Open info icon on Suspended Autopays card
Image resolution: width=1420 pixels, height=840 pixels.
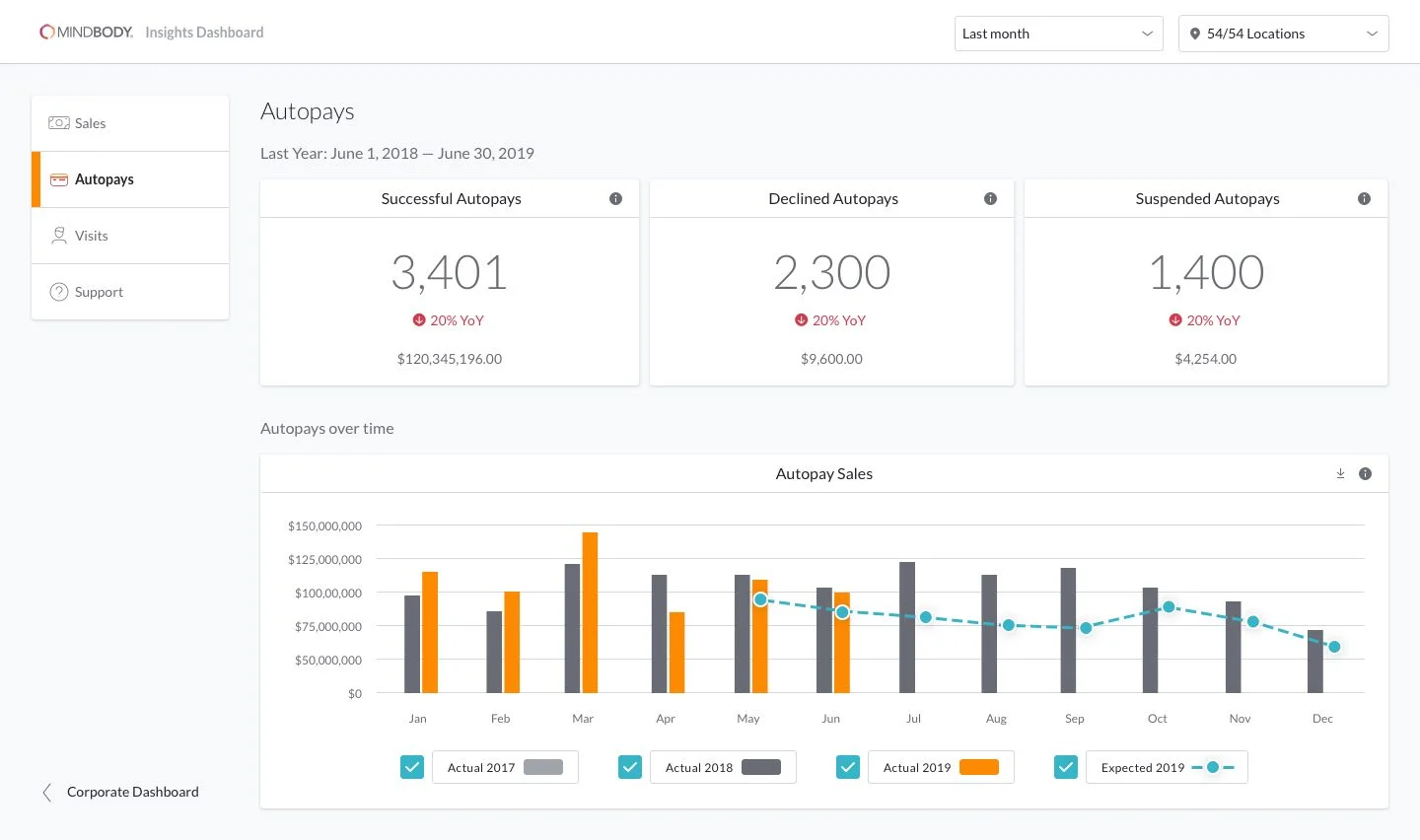pyautogui.click(x=1364, y=198)
